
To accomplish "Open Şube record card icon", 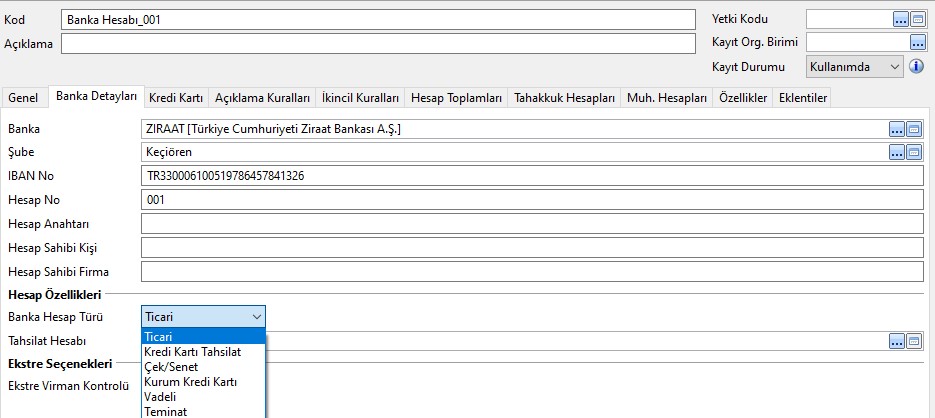I will coord(914,153).
